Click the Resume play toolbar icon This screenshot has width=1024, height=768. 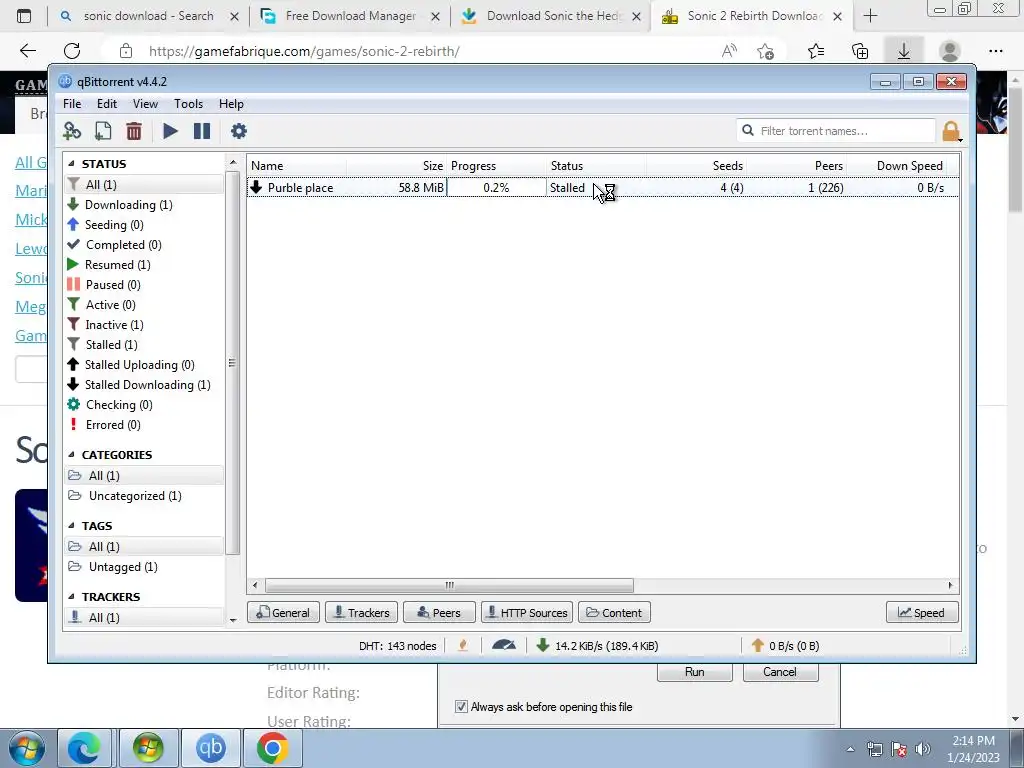coord(170,131)
